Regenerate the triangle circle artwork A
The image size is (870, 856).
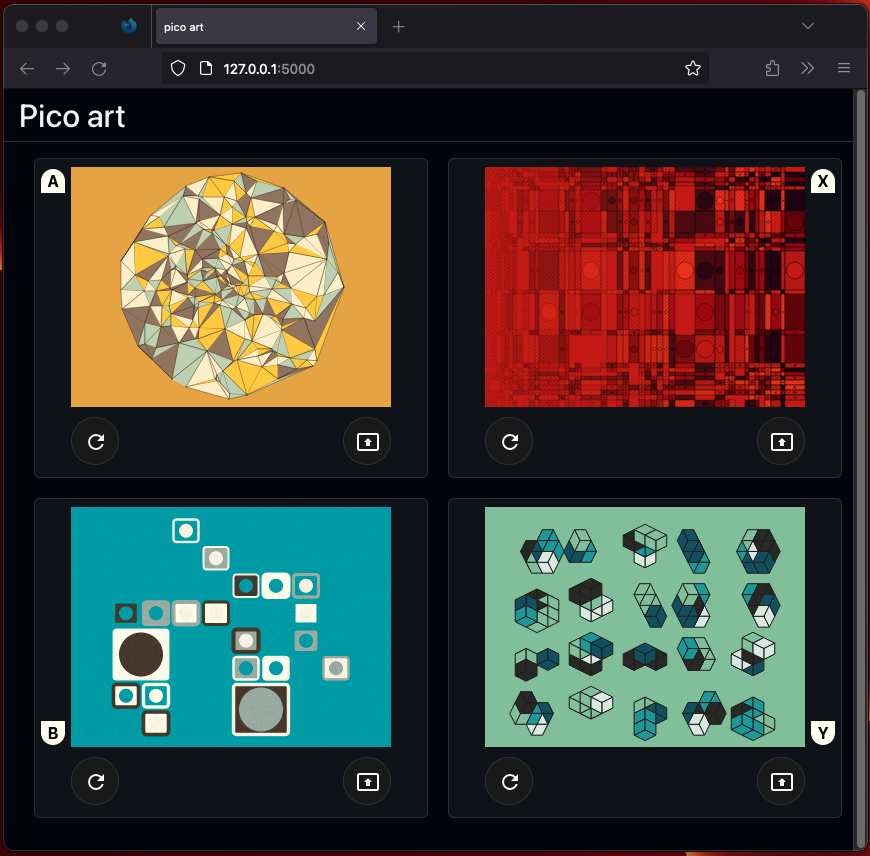point(95,441)
